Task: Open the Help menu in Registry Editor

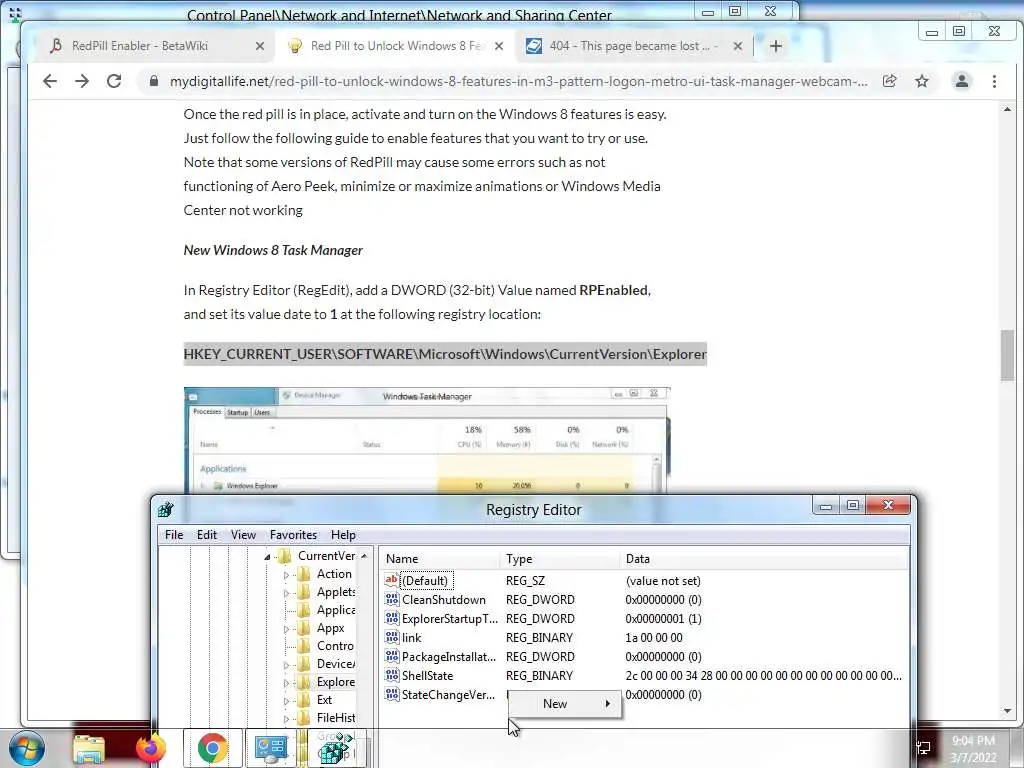Action: 343,535
